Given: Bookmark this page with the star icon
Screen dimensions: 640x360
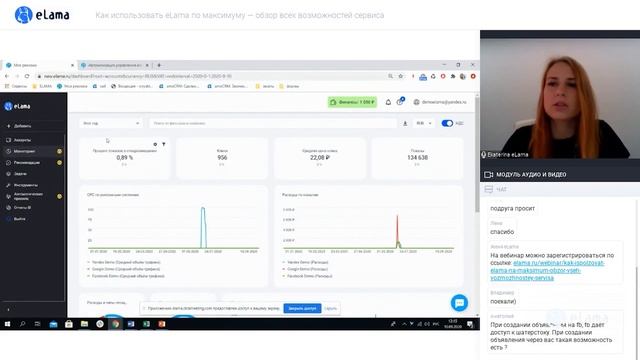Looking at the screenshot, I should (x=401, y=76).
